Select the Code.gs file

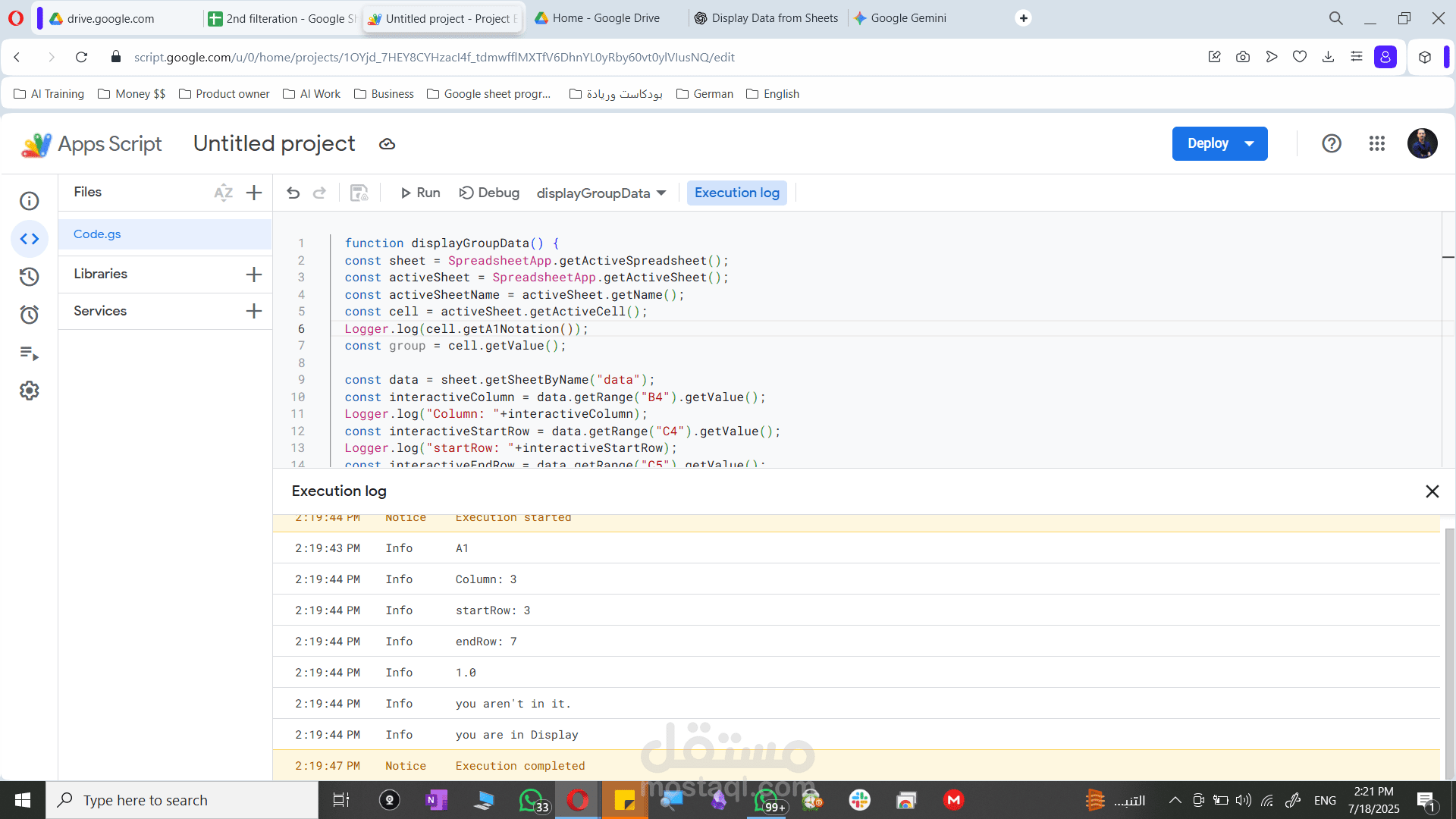click(x=165, y=234)
